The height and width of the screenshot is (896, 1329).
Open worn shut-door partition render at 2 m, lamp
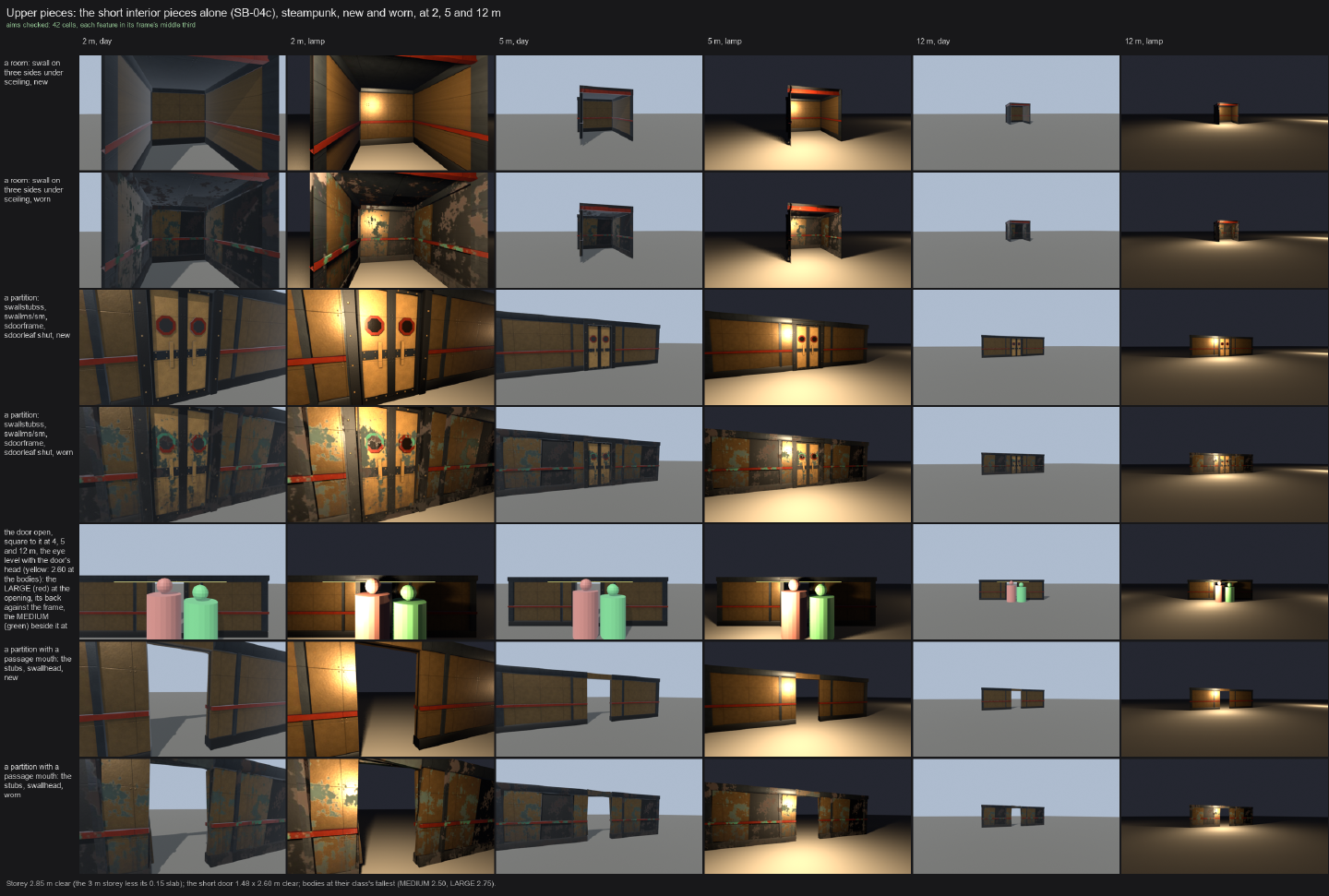point(390,464)
